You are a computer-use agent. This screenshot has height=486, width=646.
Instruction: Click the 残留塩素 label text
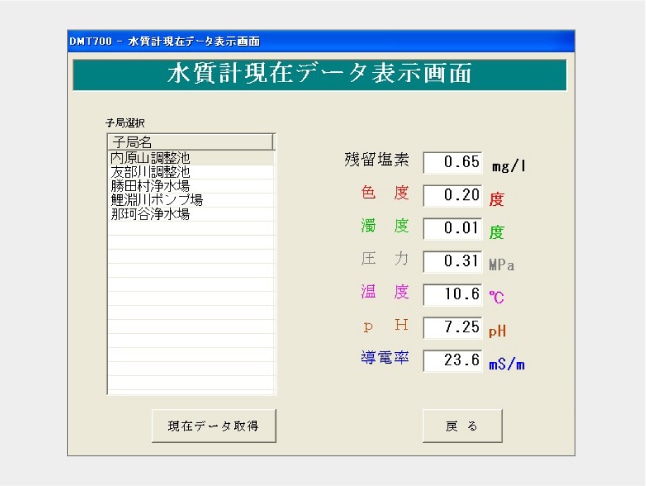[x=377, y=161]
